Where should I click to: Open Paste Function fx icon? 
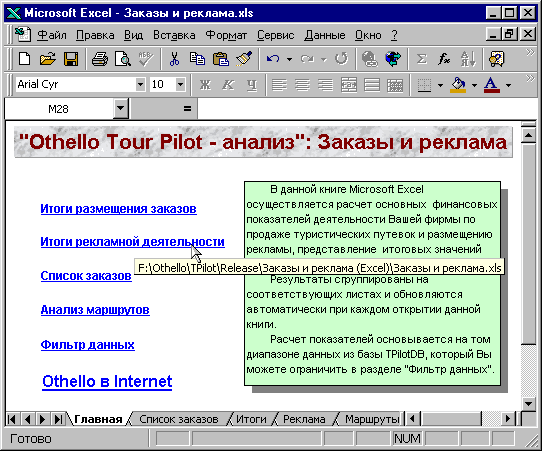click(445, 59)
